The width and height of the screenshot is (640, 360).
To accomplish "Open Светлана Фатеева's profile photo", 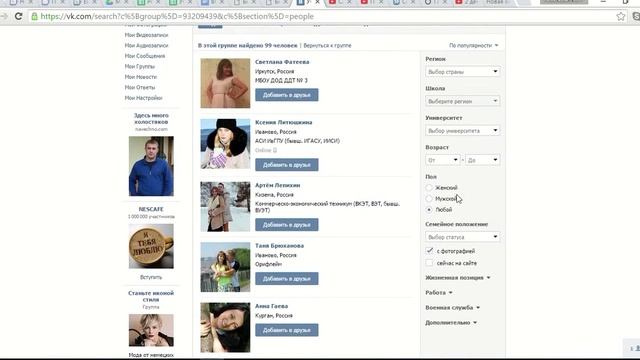I will tap(225, 83).
